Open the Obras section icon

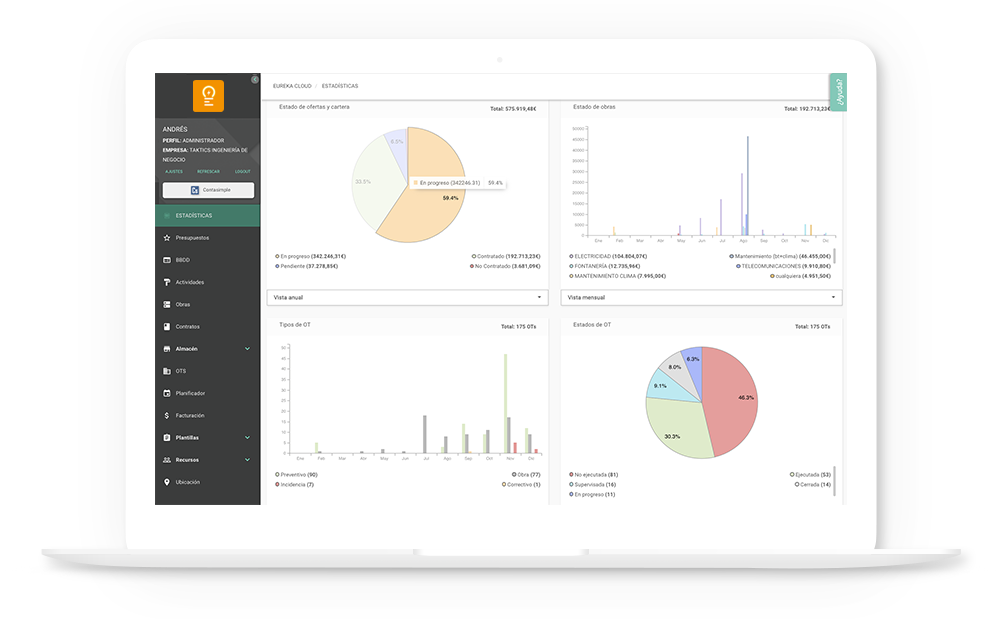[166, 304]
